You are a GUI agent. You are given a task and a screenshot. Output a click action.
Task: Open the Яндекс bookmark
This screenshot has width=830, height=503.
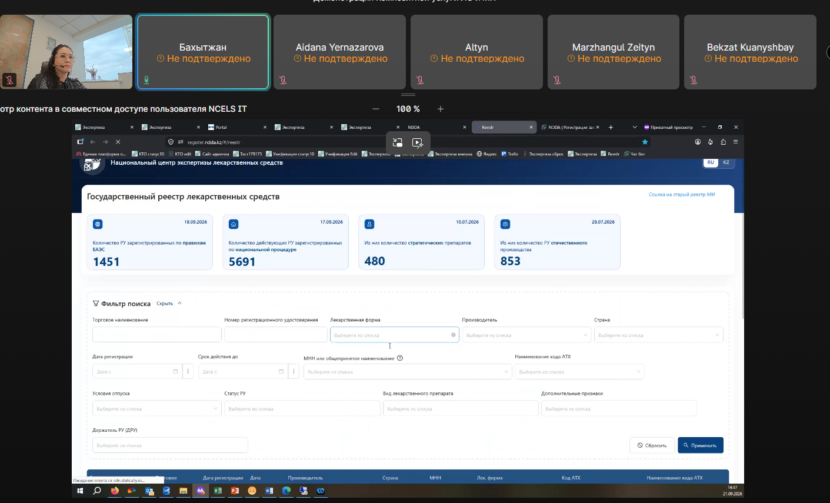pos(486,154)
